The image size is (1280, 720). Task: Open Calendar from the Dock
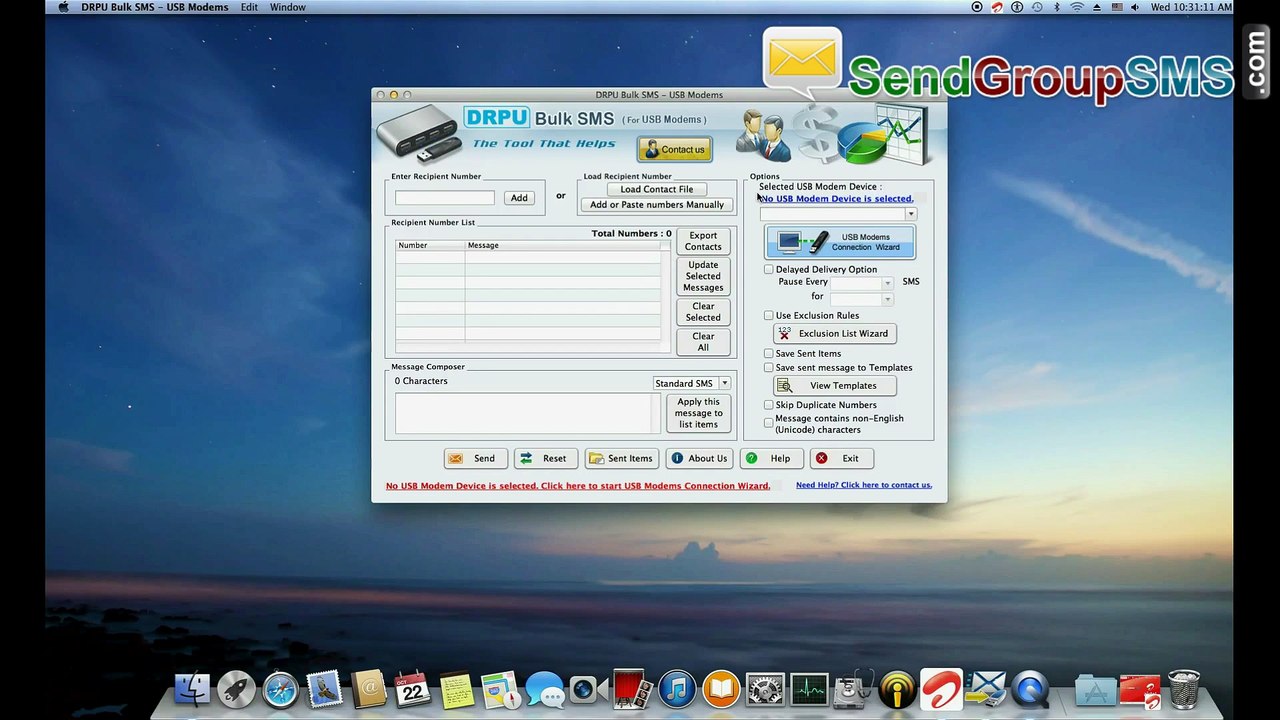[412, 690]
